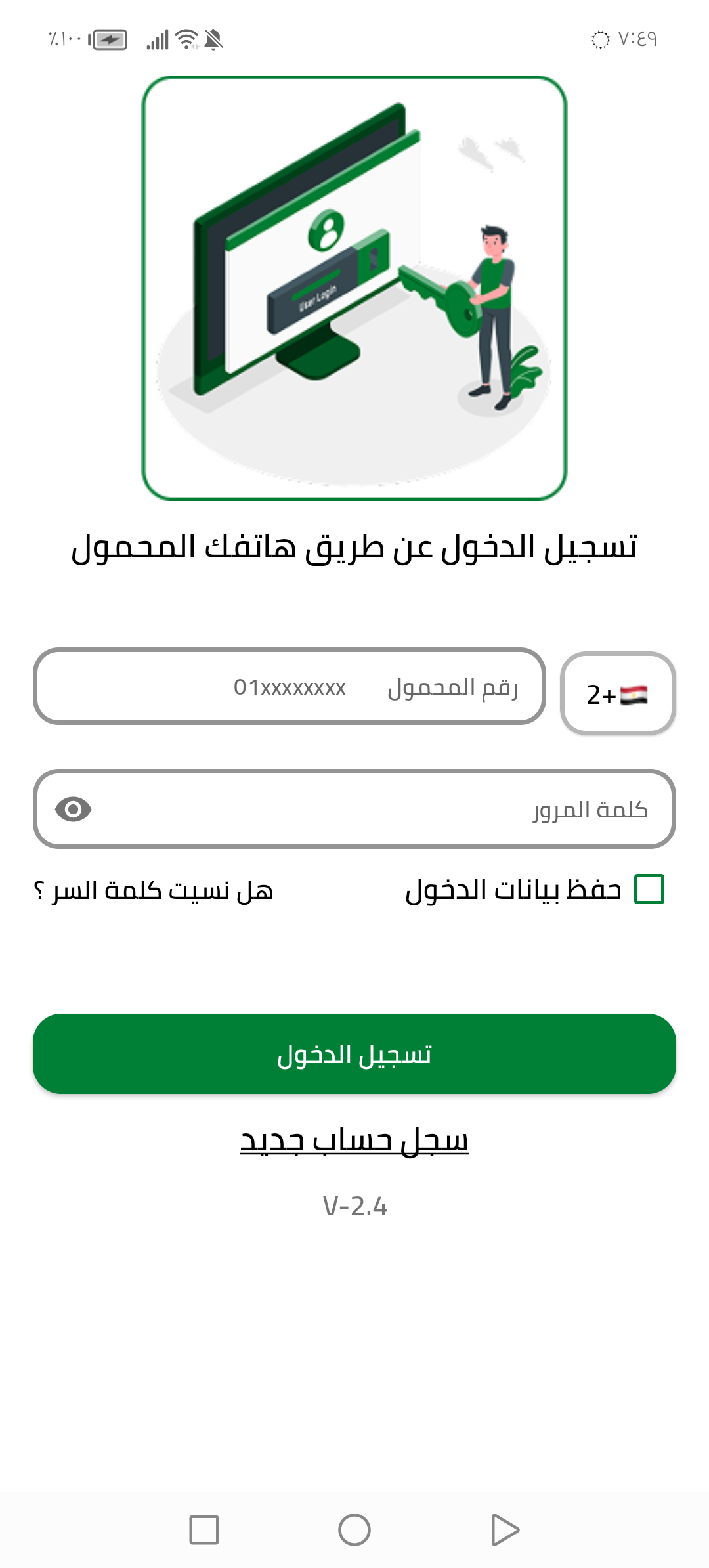Tap the signal strength bars icon
The width and height of the screenshot is (709, 1568).
(x=159, y=40)
